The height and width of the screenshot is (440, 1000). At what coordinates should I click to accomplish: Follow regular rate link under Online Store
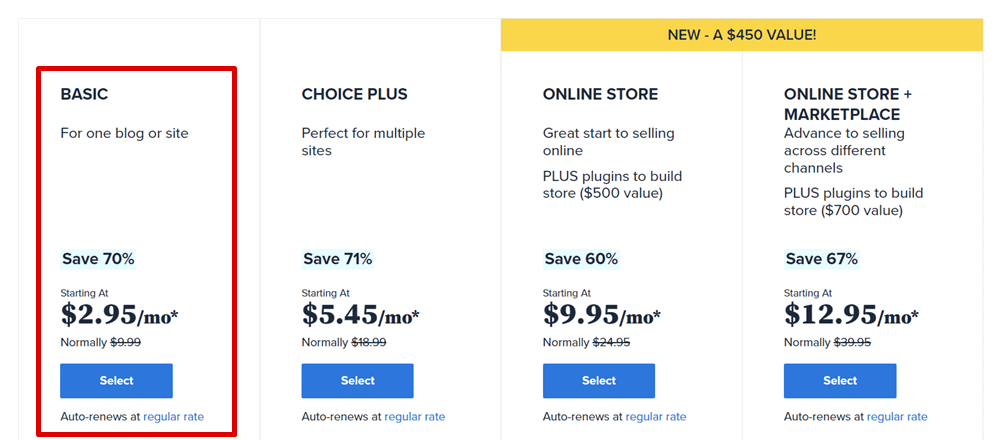[x=656, y=417]
